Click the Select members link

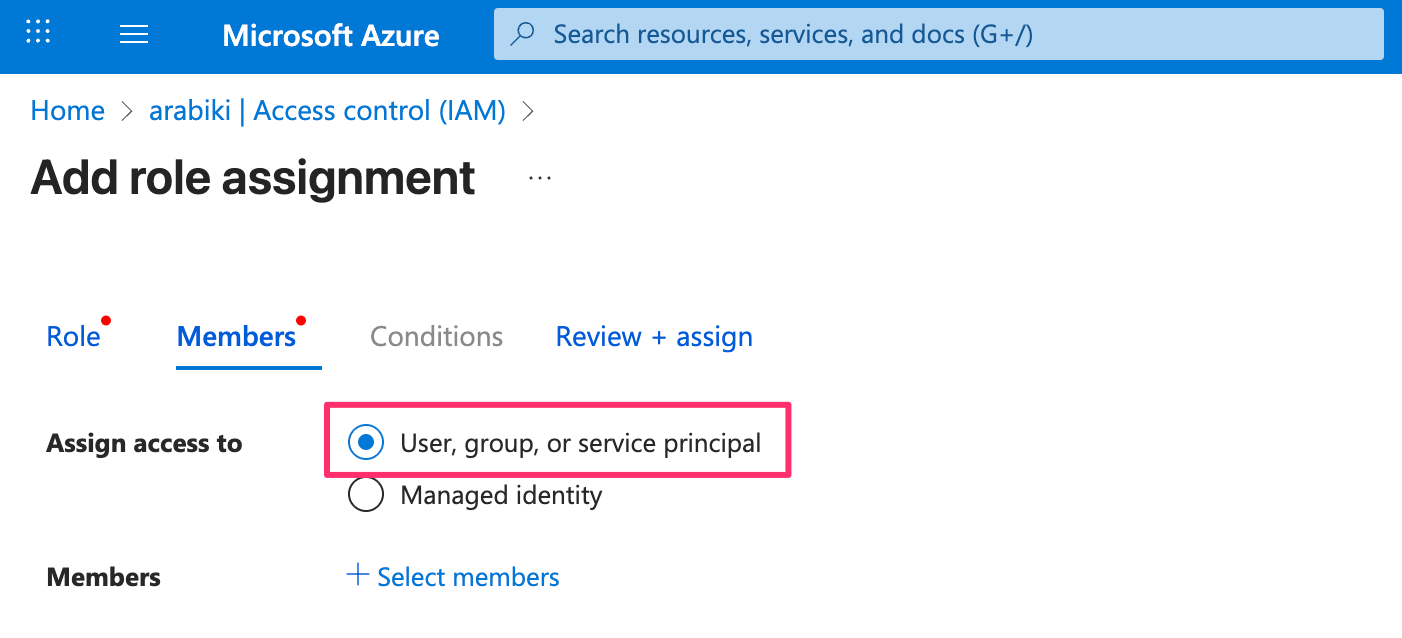468,577
